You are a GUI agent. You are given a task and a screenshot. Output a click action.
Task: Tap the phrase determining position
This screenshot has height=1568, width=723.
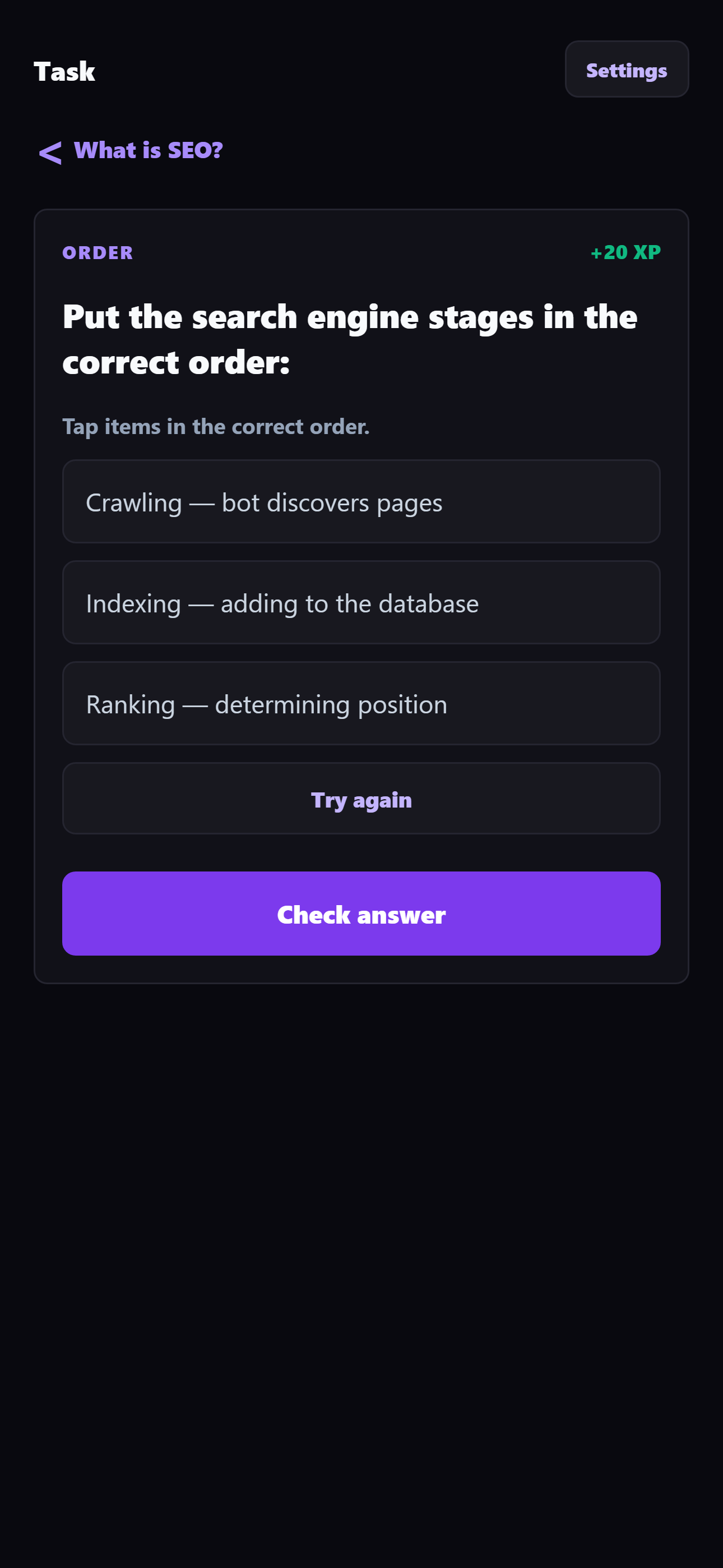(331, 704)
